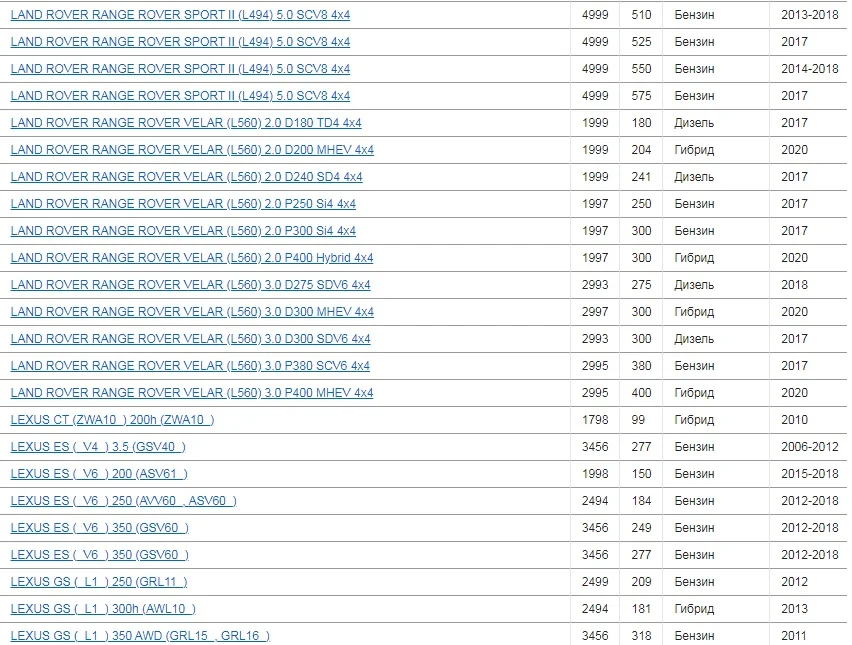
Task: Open Range Rover Velar 3.0 P400 MHEV link
Action: tap(192, 393)
